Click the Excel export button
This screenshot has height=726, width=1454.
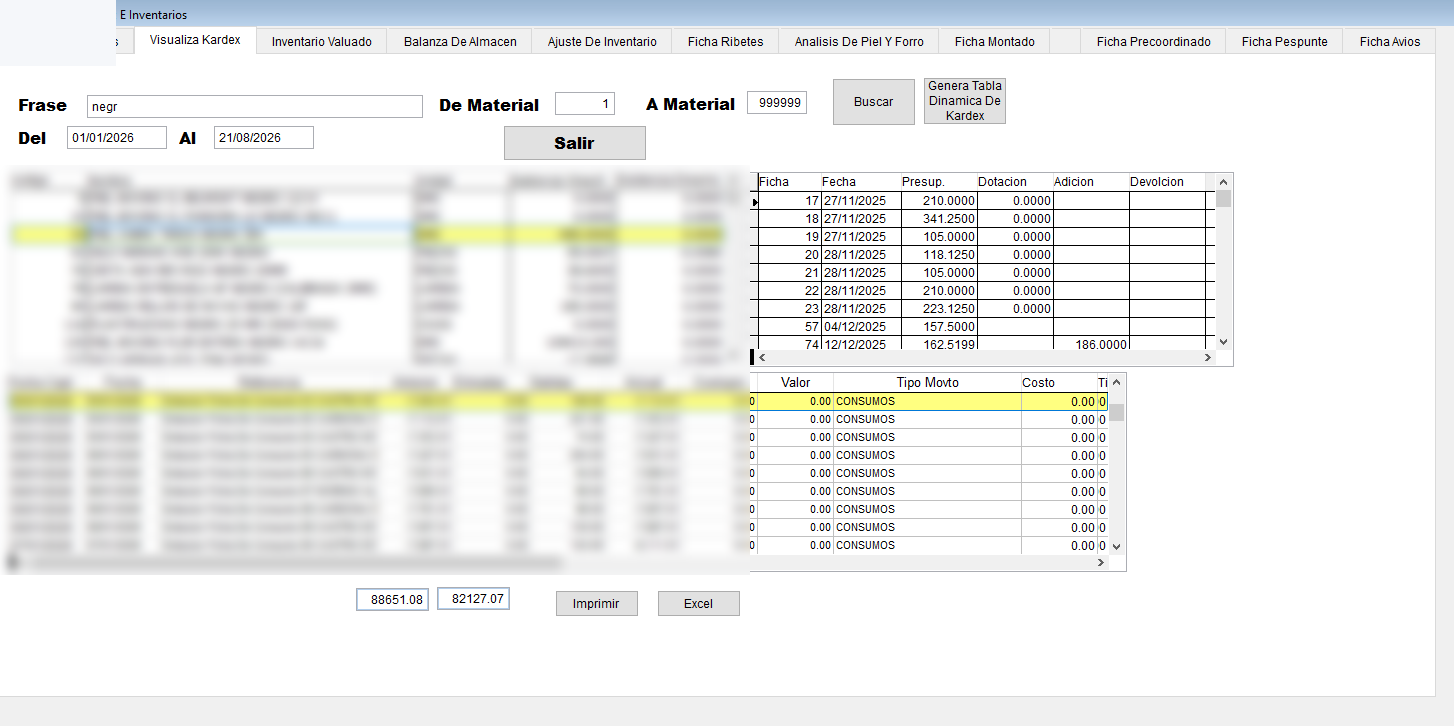click(698, 604)
